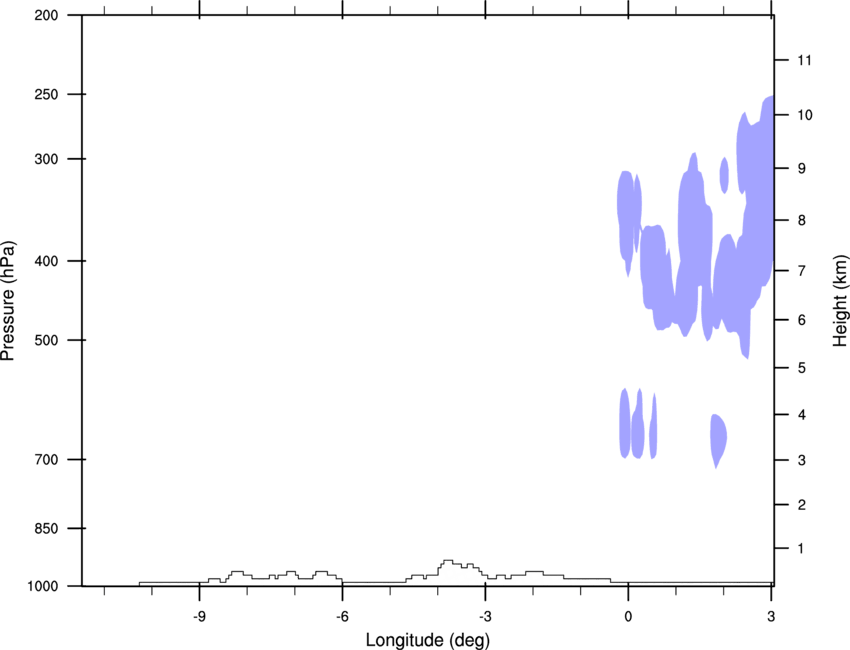Click the "Longitude (deg)" axis title
850x650 pixels.
(428, 640)
